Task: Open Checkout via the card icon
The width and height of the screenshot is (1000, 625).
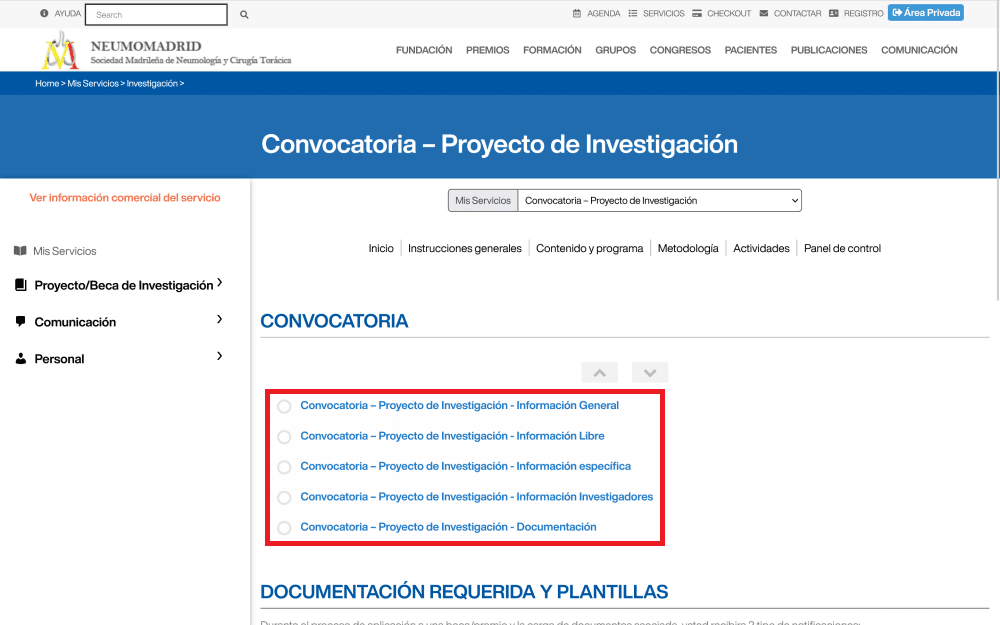Action: coord(697,14)
